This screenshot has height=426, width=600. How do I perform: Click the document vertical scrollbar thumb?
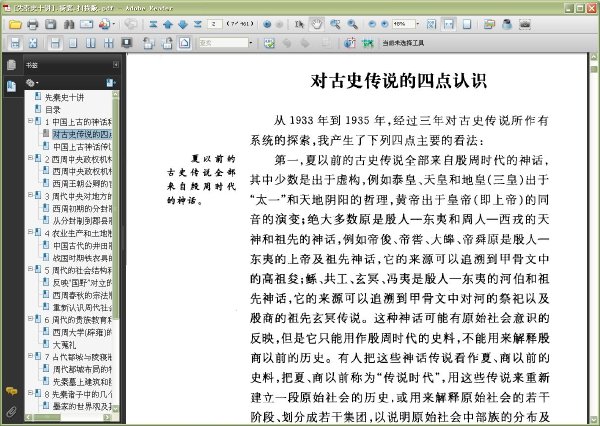pos(593,69)
